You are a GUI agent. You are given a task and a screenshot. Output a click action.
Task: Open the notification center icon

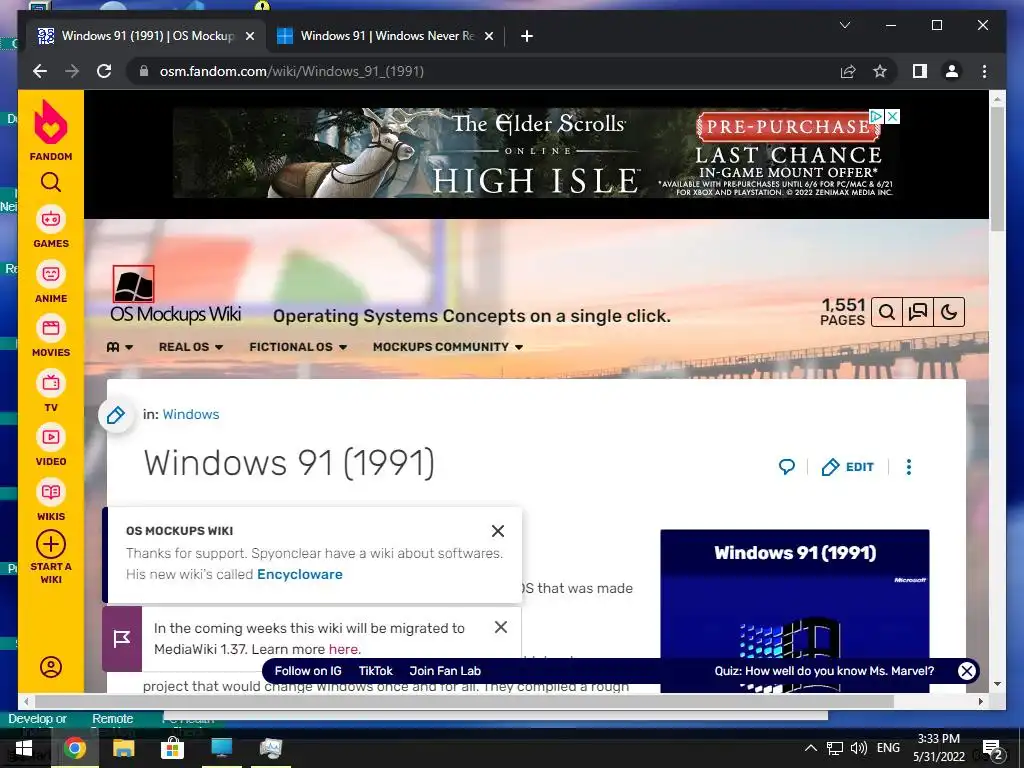pyautogui.click(x=991, y=748)
